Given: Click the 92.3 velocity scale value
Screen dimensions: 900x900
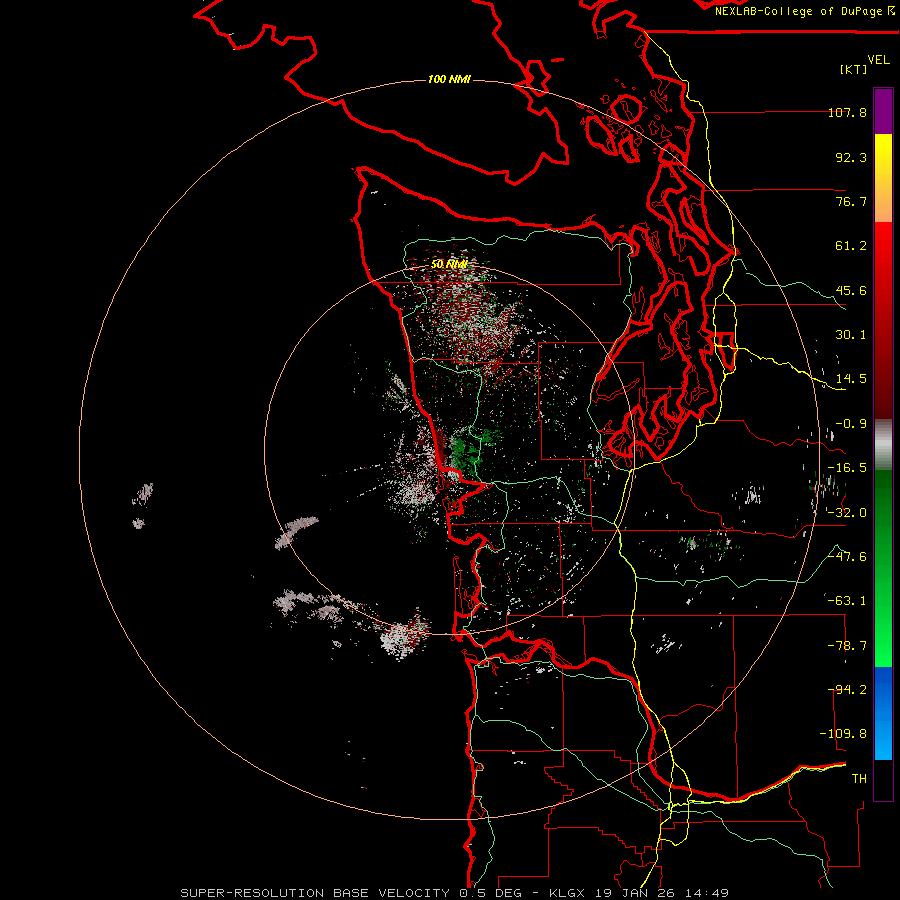Looking at the screenshot, I should pyautogui.click(x=851, y=157).
